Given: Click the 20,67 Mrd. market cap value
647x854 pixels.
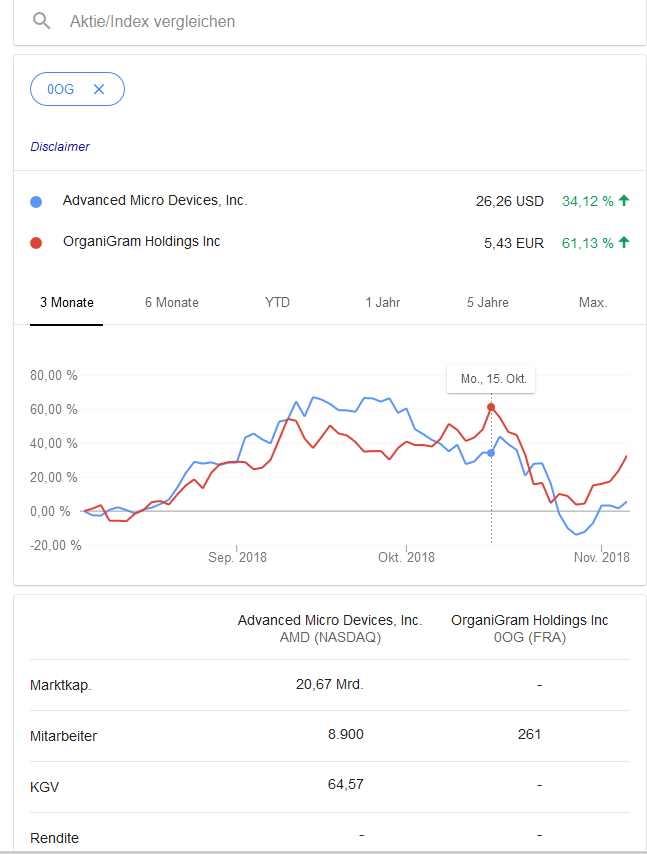Looking at the screenshot, I should (x=329, y=684).
